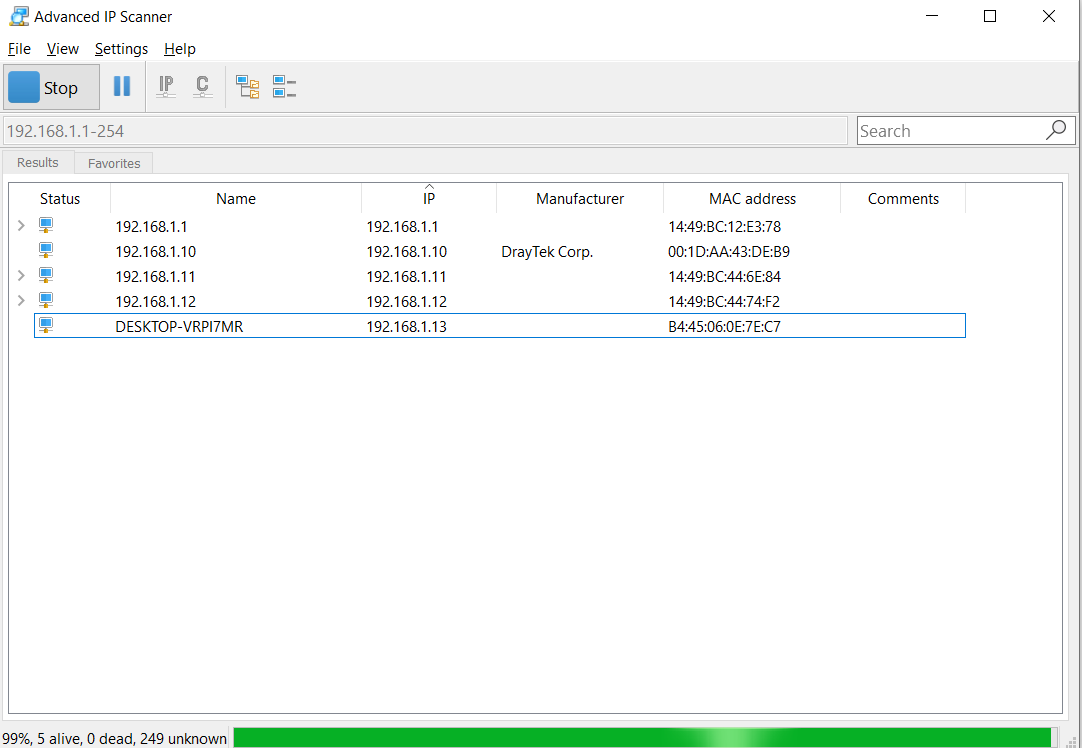The image size is (1082, 748).
Task: Click computer status icon for 192.168.1.10
Action: [x=46, y=250]
